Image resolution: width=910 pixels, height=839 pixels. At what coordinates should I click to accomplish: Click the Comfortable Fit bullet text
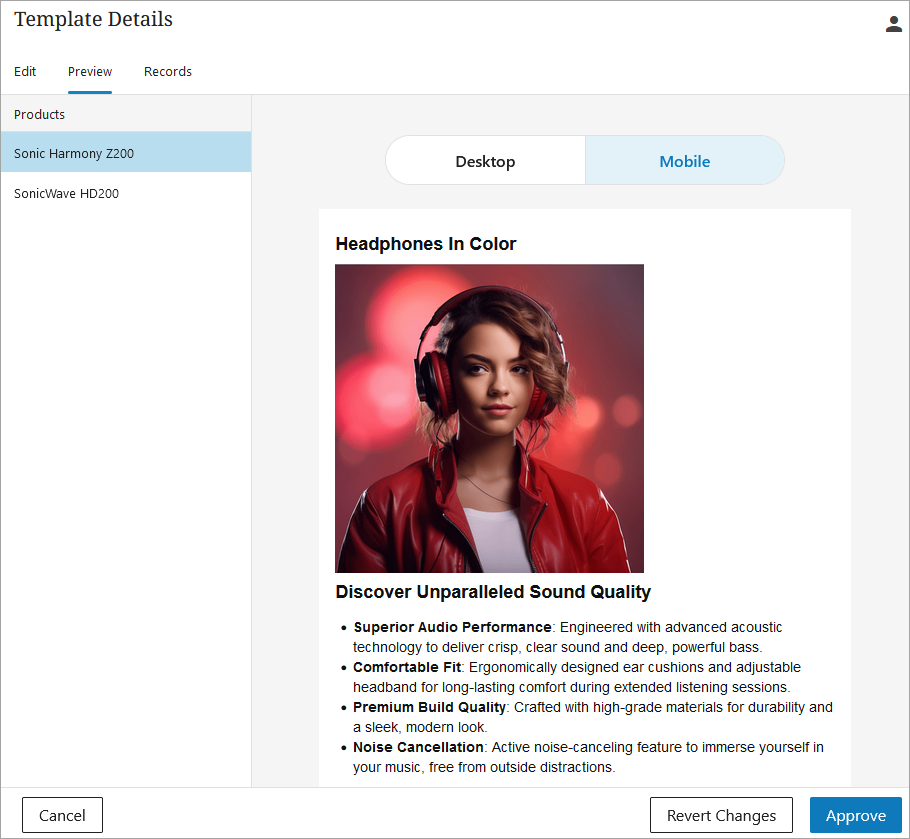coord(407,667)
